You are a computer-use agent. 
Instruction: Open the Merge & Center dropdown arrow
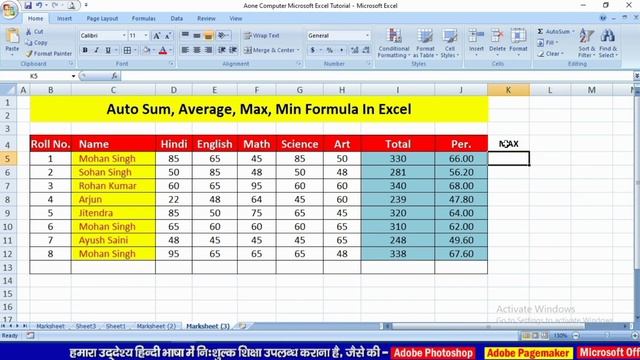(x=298, y=50)
